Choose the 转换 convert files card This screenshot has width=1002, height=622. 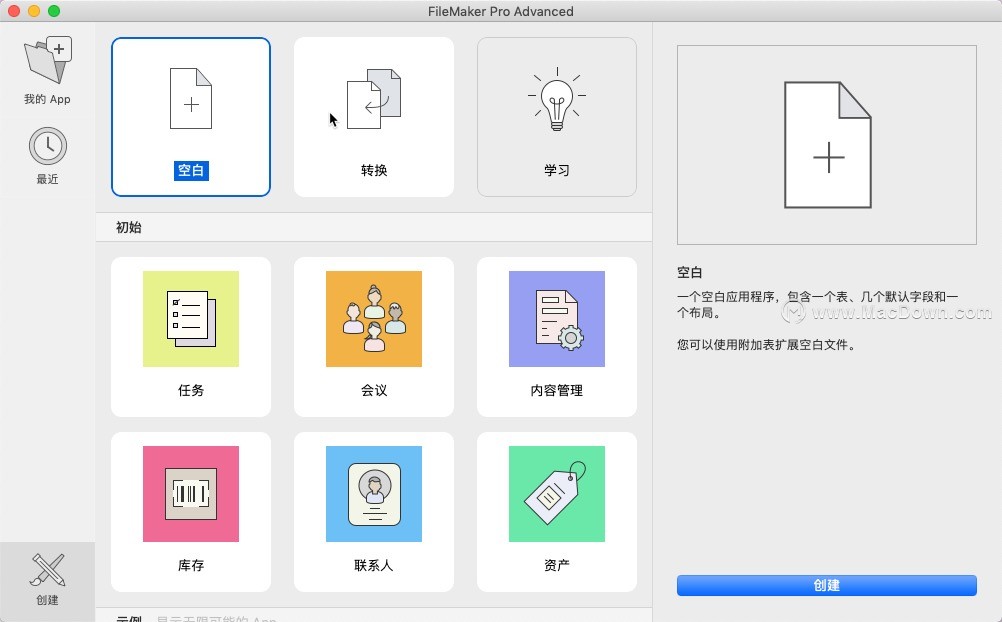(x=374, y=117)
